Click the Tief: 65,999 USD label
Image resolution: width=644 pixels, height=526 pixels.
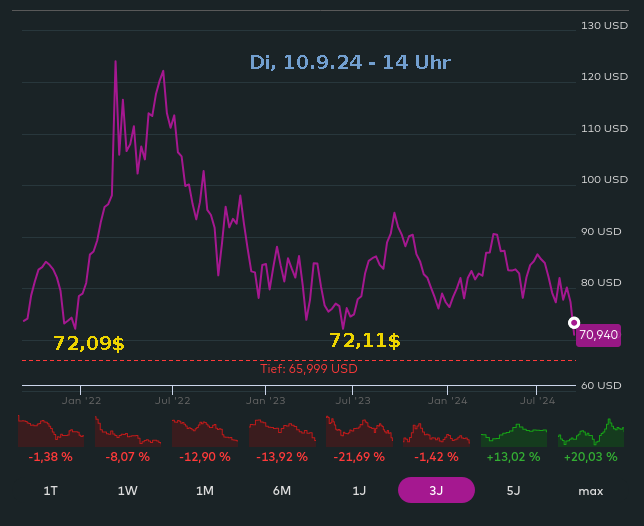(309, 369)
